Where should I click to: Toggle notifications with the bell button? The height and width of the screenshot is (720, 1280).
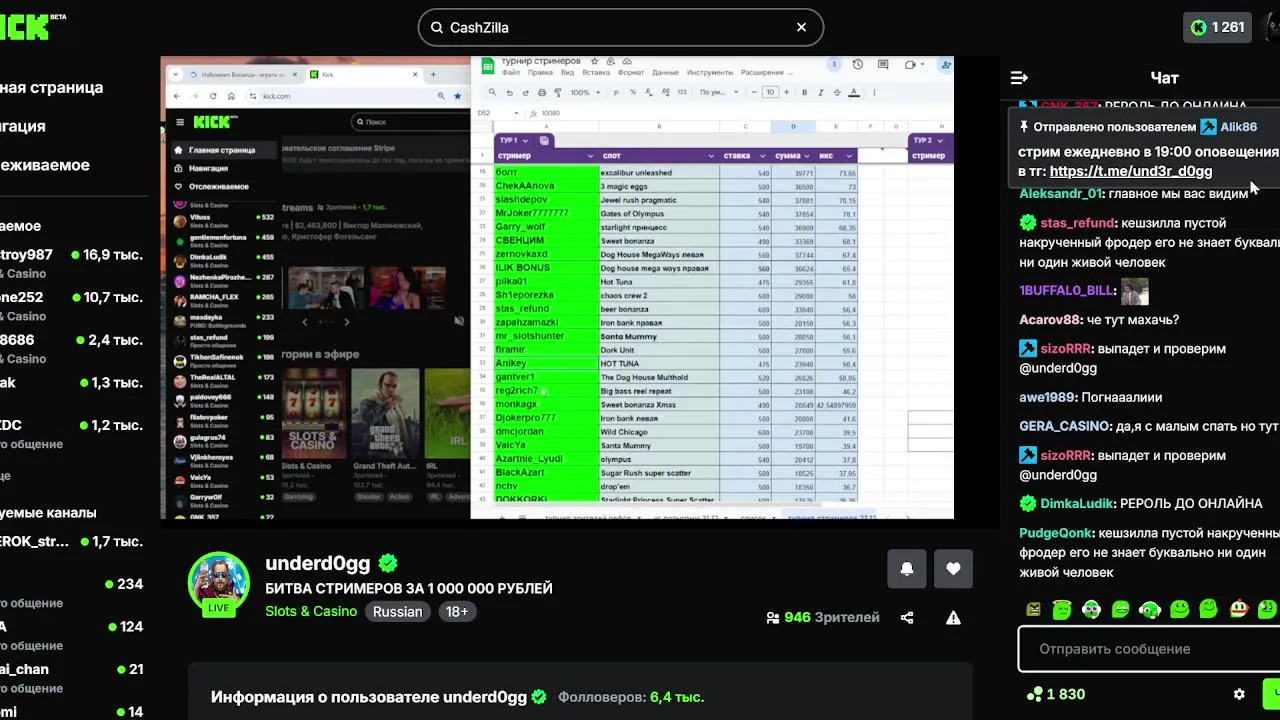[x=907, y=569]
